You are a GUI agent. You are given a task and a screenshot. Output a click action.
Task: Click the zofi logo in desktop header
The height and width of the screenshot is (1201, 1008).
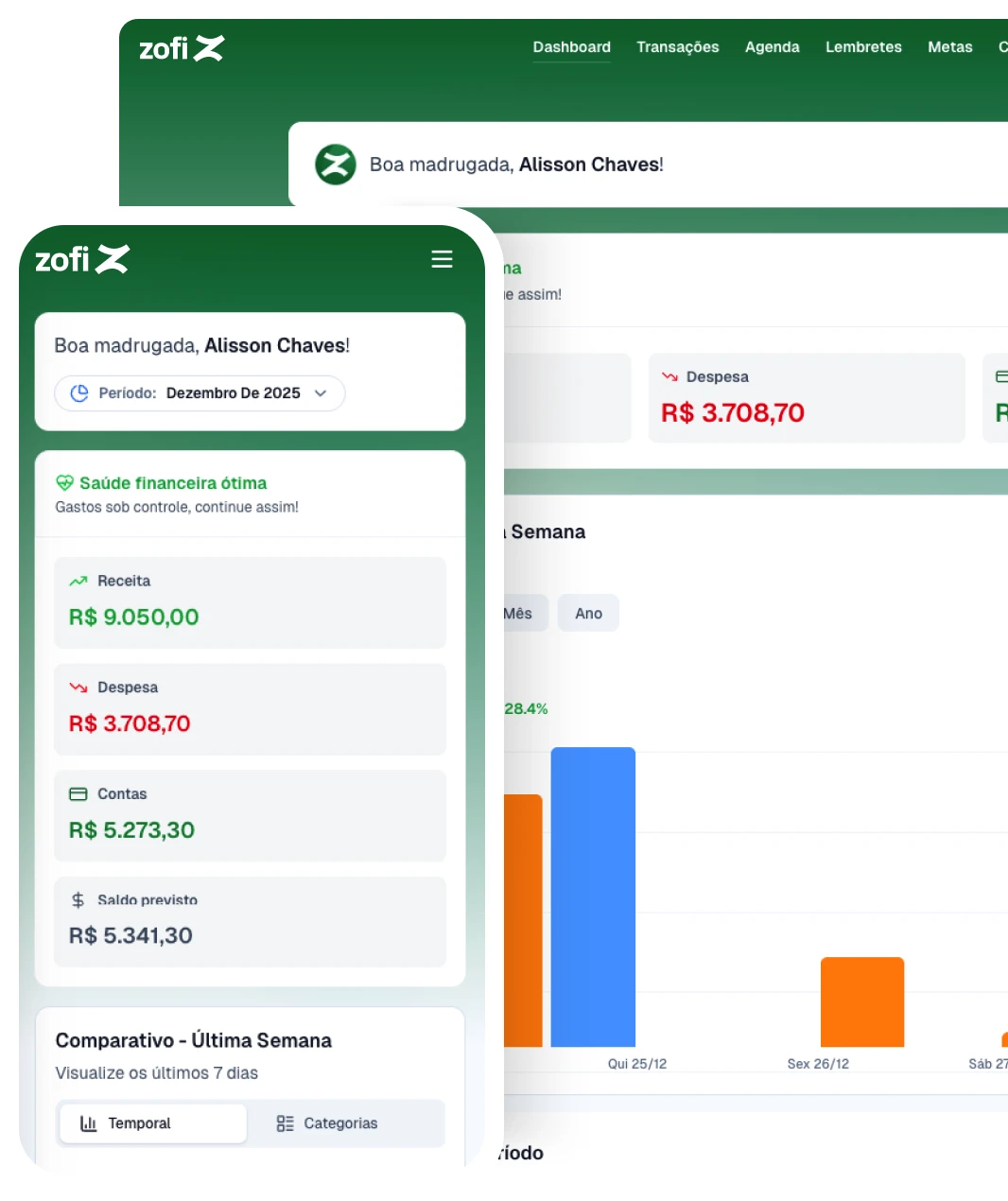pyautogui.click(x=182, y=48)
